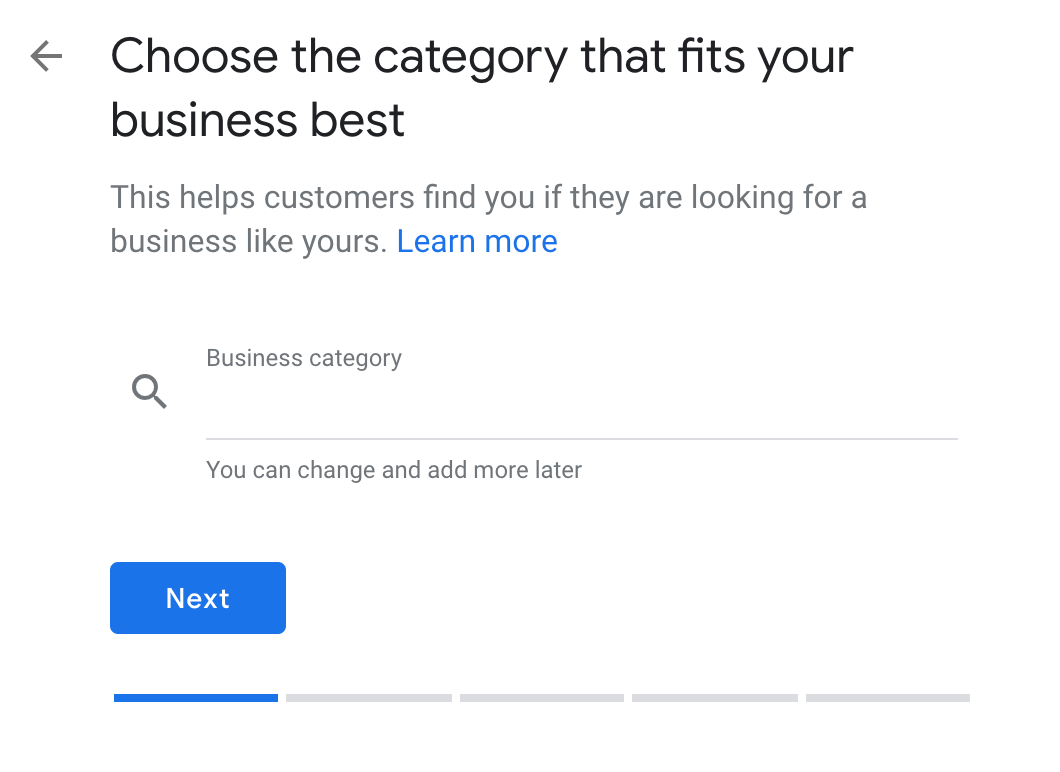Click the "business best" heading line

[258, 121]
